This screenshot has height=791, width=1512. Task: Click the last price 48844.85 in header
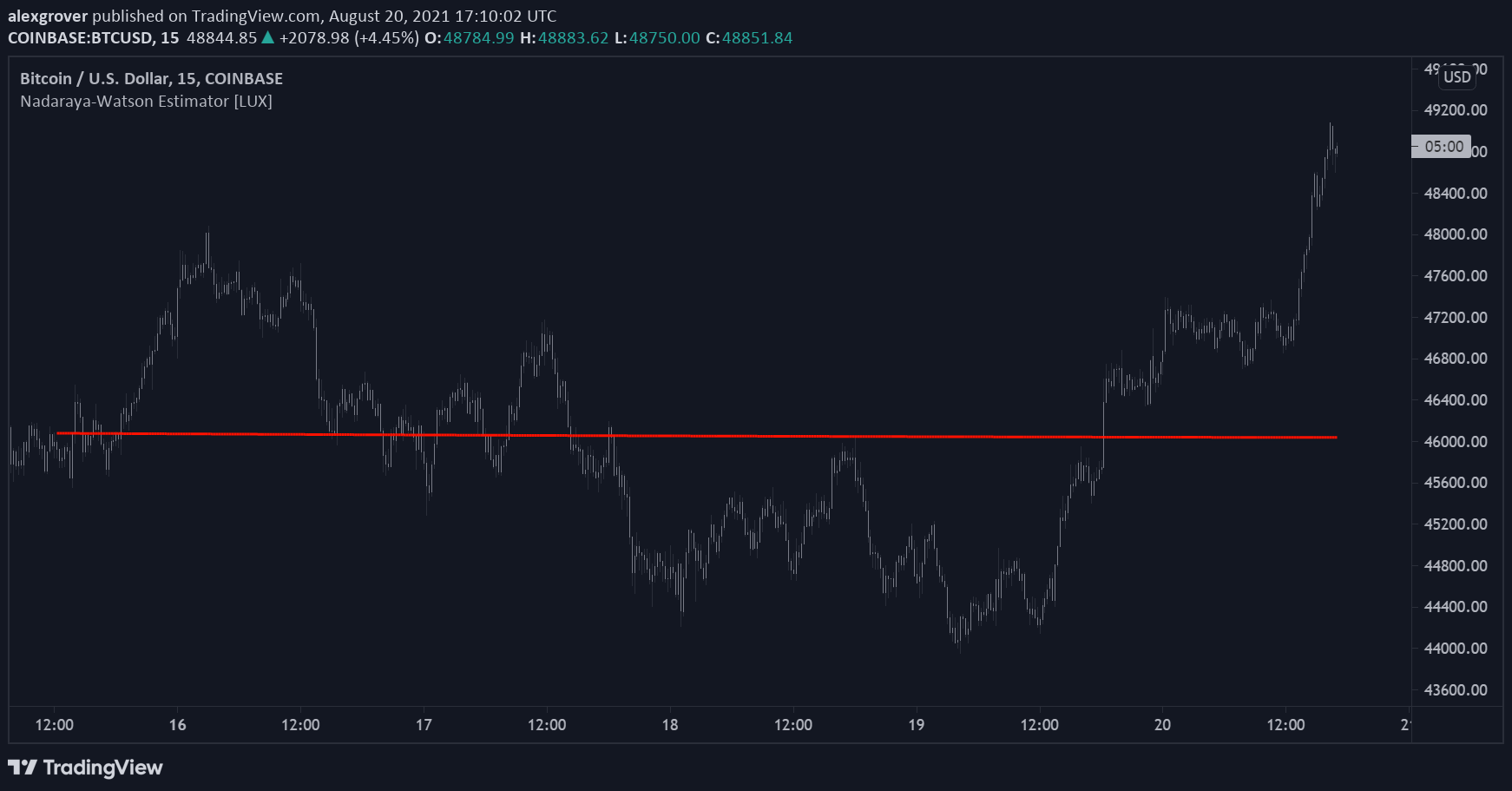tap(222, 38)
